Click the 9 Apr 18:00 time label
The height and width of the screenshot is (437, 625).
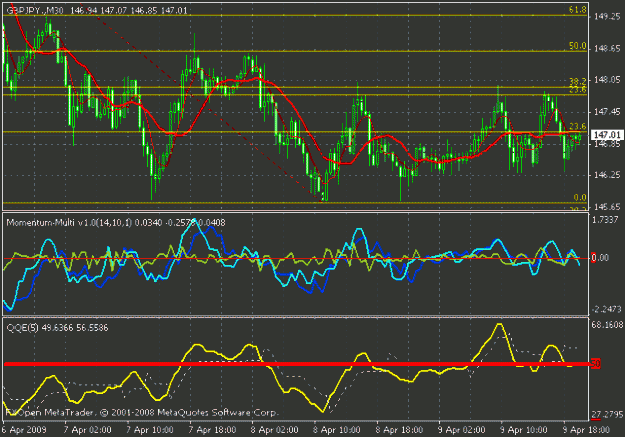586,430
